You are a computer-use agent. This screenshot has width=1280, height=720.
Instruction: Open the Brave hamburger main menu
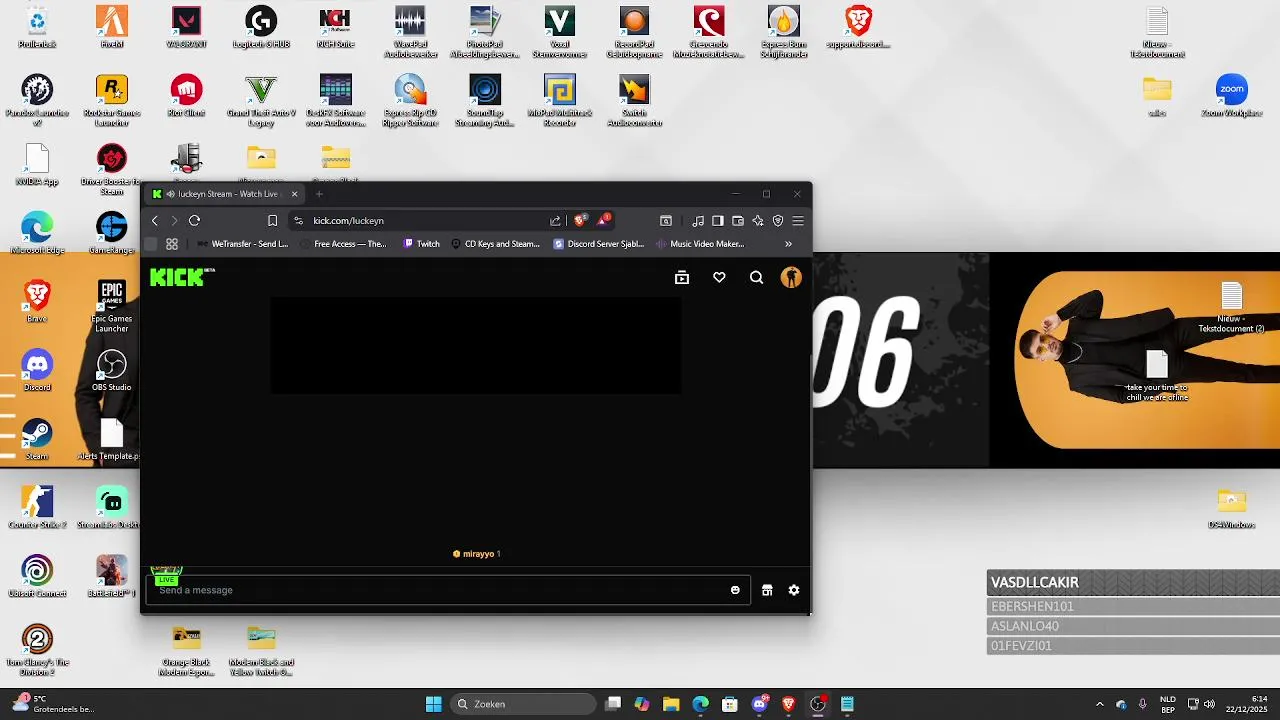pyautogui.click(x=798, y=221)
